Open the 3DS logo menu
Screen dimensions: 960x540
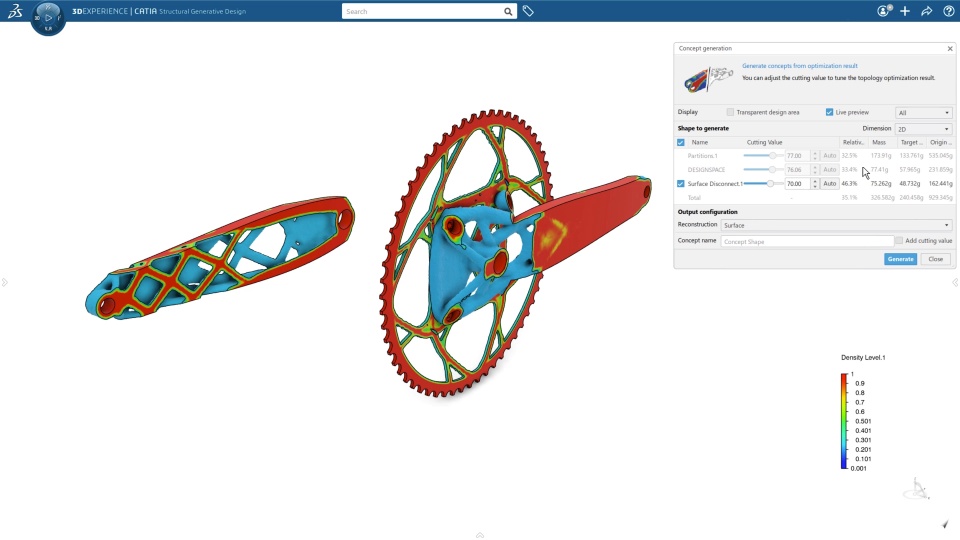15,10
